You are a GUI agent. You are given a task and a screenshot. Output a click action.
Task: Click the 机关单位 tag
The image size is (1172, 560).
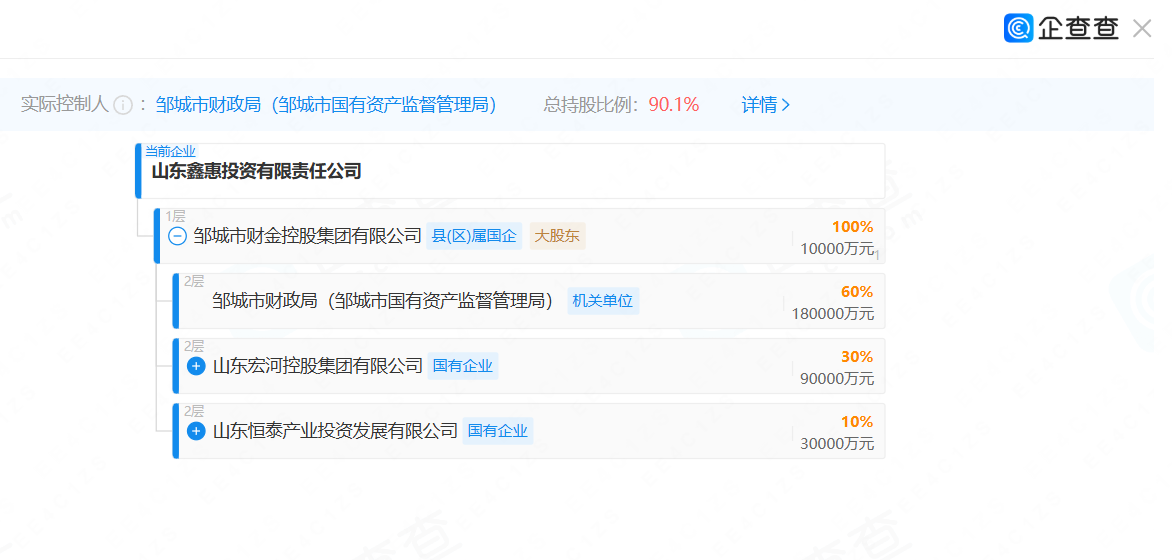602,301
